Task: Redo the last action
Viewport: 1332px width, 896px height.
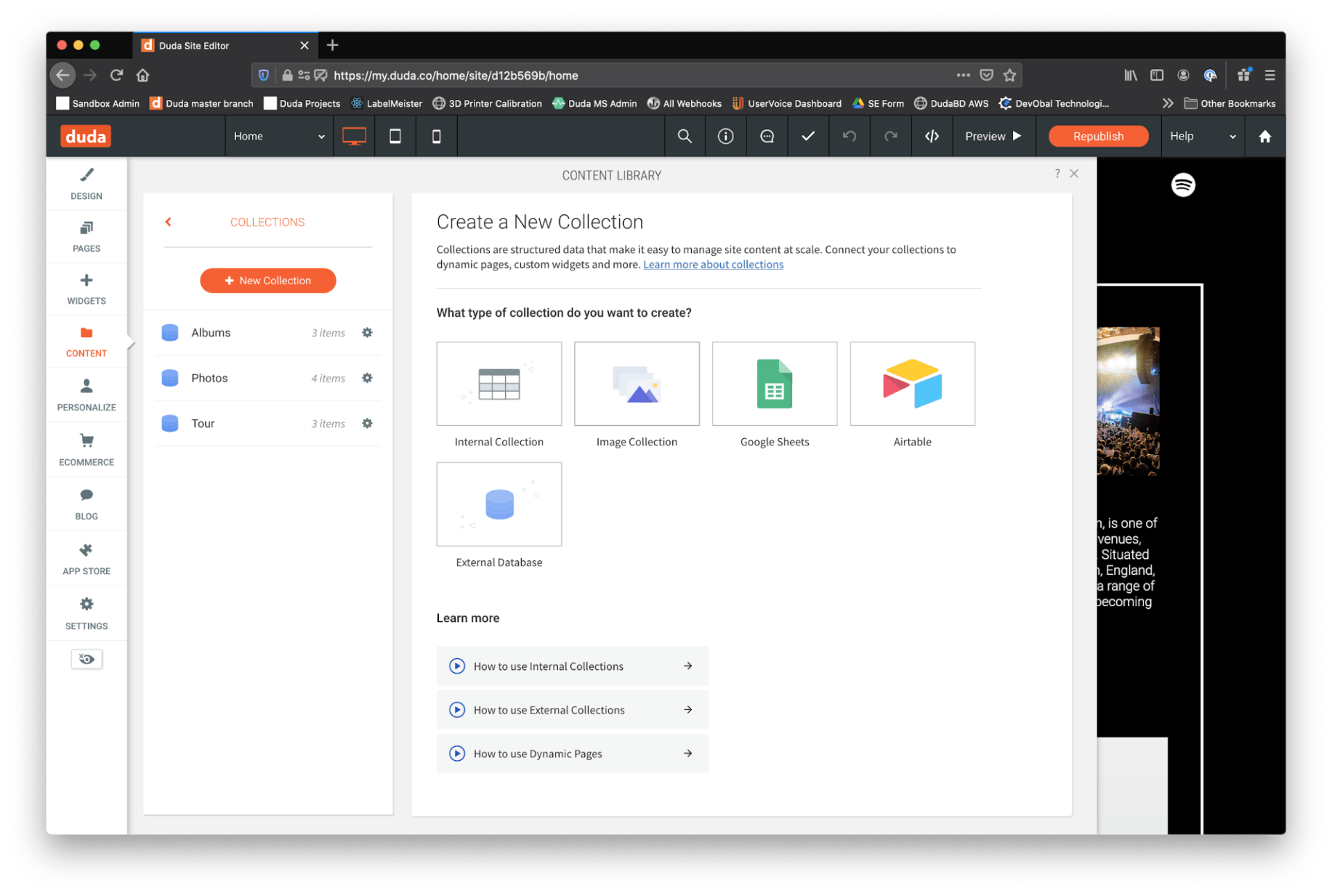Action: click(890, 136)
